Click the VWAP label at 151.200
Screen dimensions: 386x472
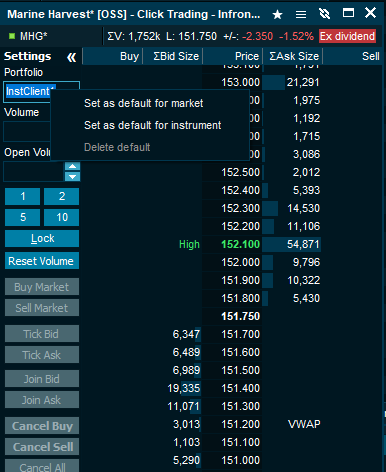tap(304, 424)
